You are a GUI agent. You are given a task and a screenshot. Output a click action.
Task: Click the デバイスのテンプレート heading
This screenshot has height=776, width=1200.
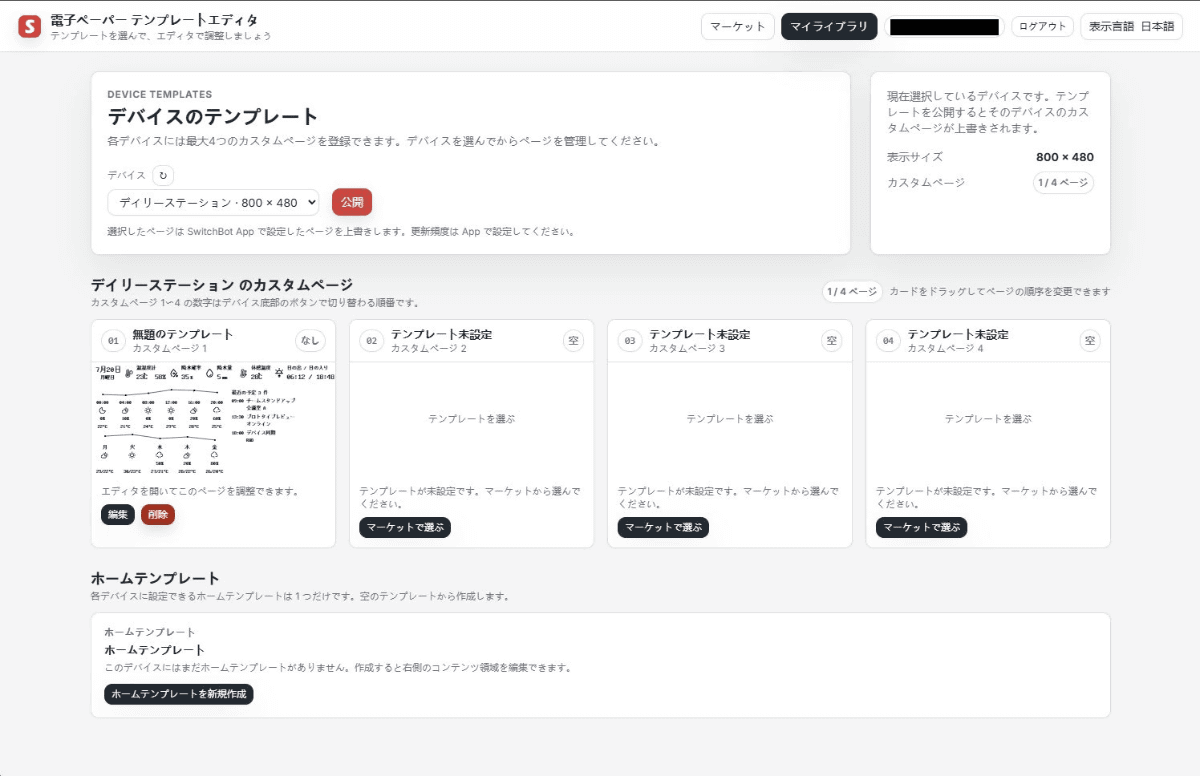click(x=213, y=116)
